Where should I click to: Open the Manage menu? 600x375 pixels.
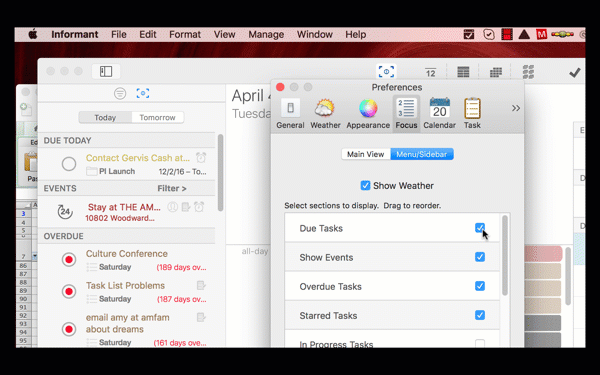266,34
